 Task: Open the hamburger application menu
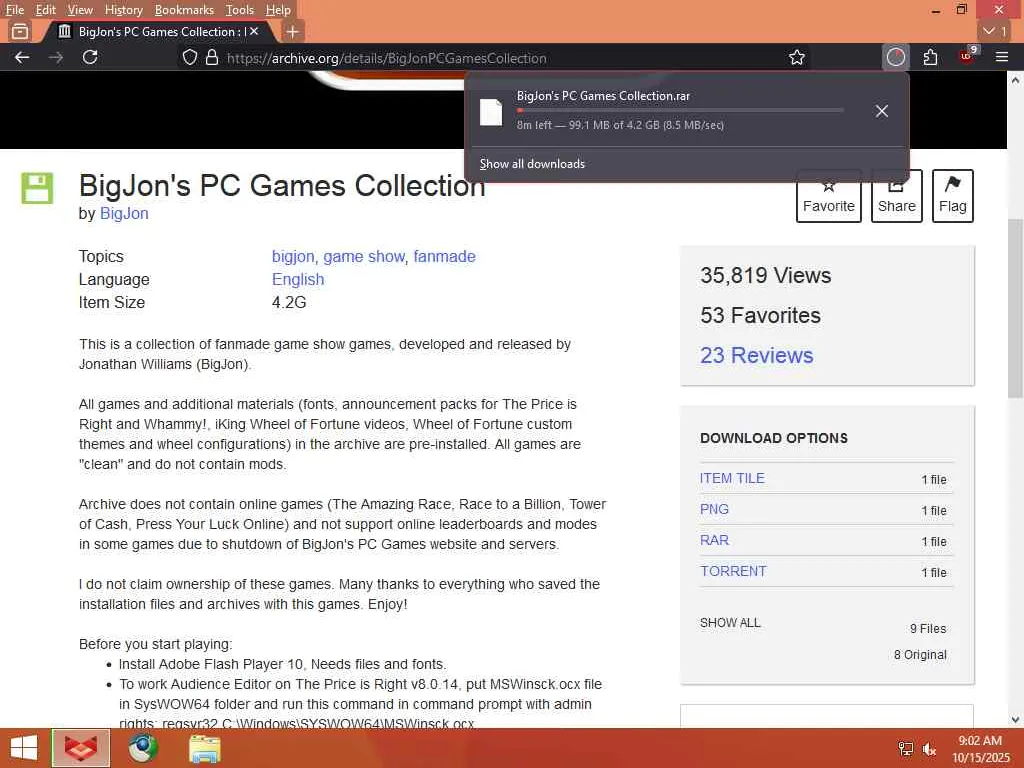1002,57
